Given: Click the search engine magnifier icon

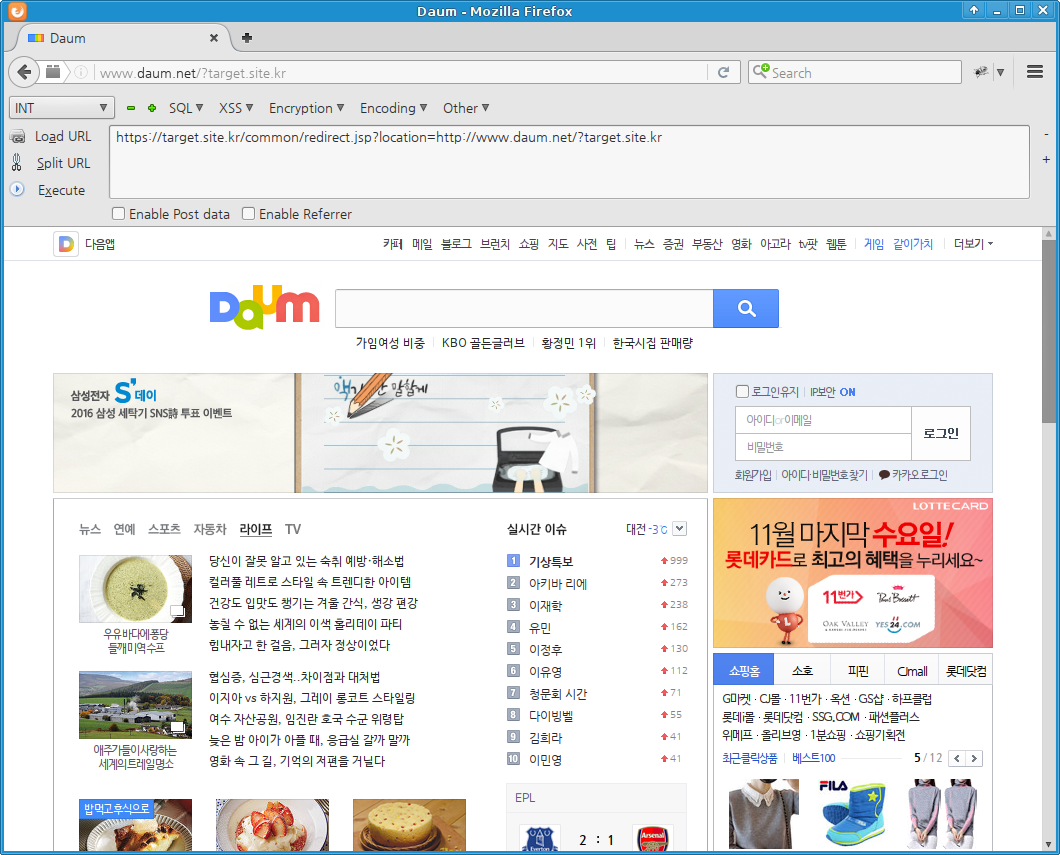Looking at the screenshot, I should coord(761,70).
